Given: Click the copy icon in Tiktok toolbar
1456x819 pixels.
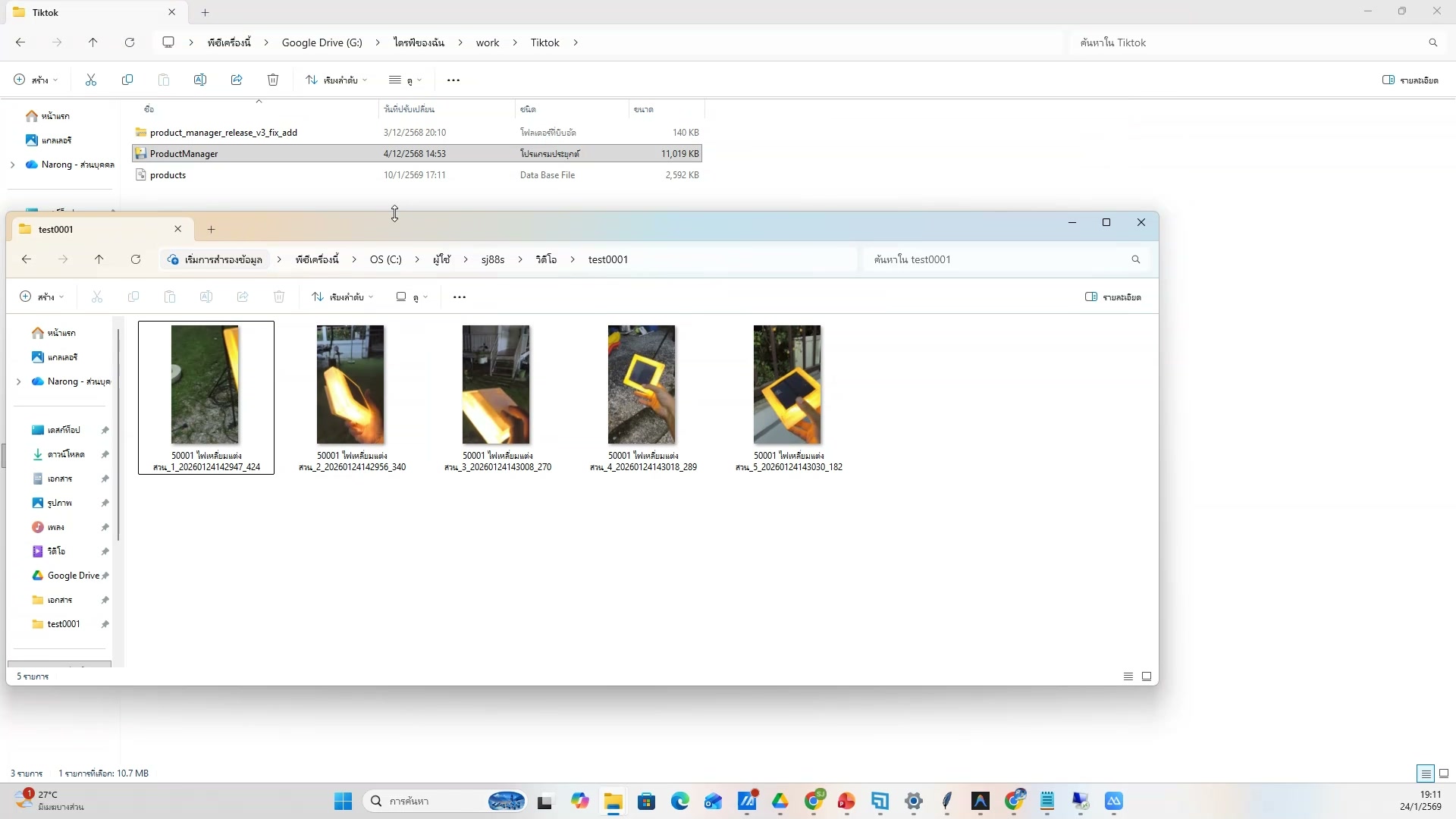Looking at the screenshot, I should click(x=127, y=80).
